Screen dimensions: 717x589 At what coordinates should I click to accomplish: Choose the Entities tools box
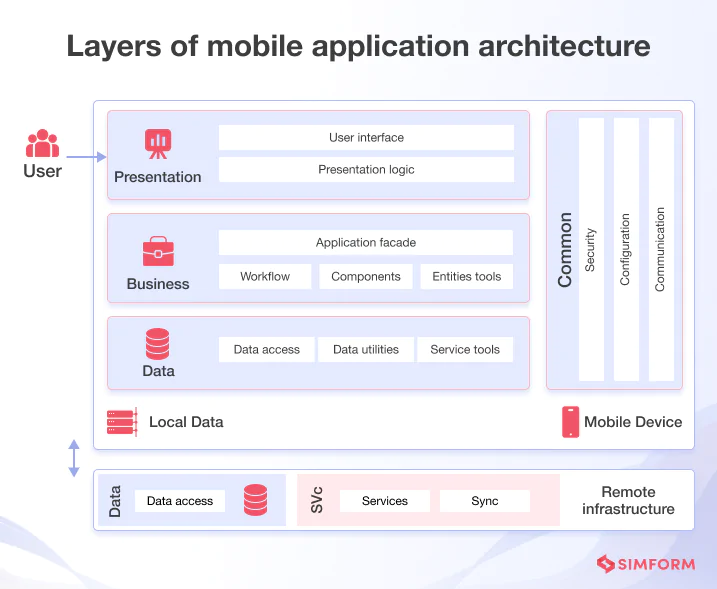tap(466, 277)
